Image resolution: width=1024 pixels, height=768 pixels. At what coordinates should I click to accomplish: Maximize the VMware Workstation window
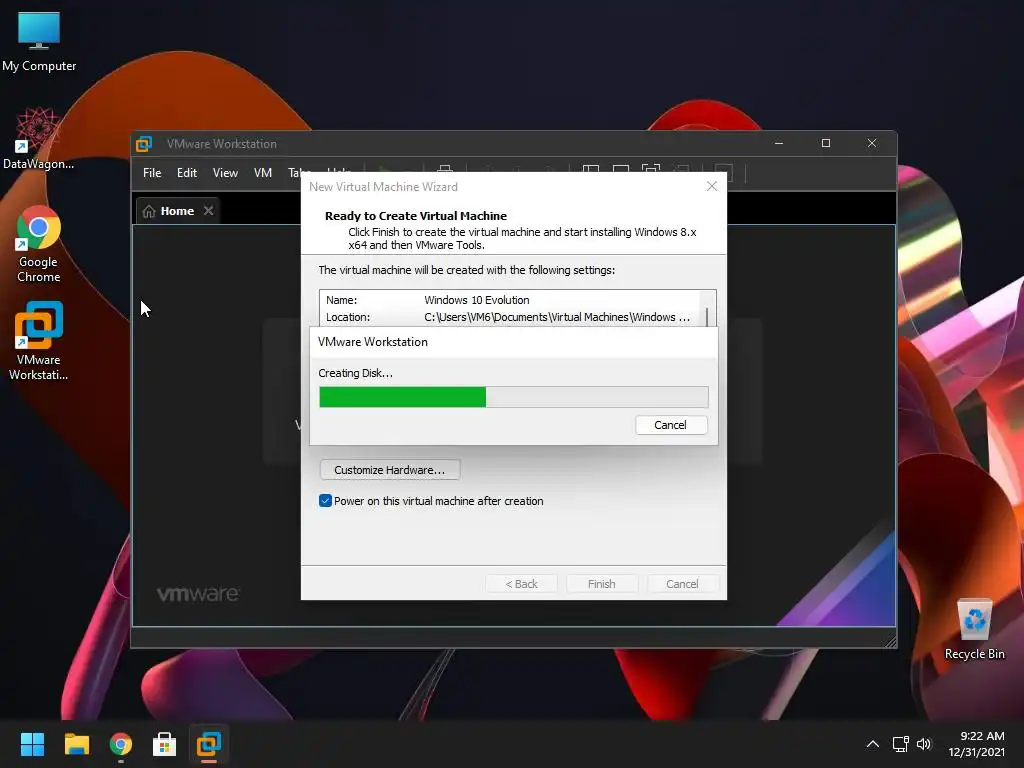(x=826, y=143)
